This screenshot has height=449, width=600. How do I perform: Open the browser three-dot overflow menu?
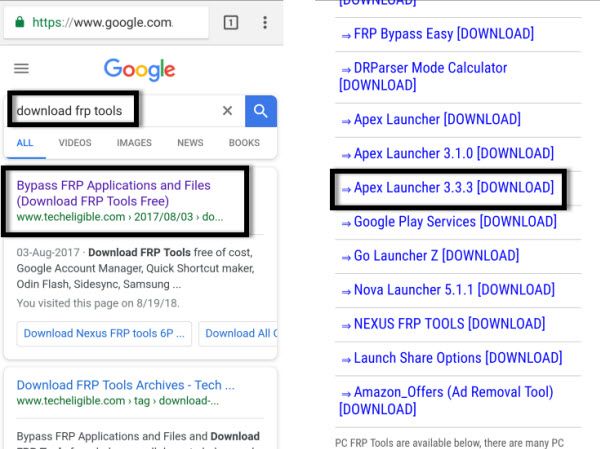(x=265, y=23)
